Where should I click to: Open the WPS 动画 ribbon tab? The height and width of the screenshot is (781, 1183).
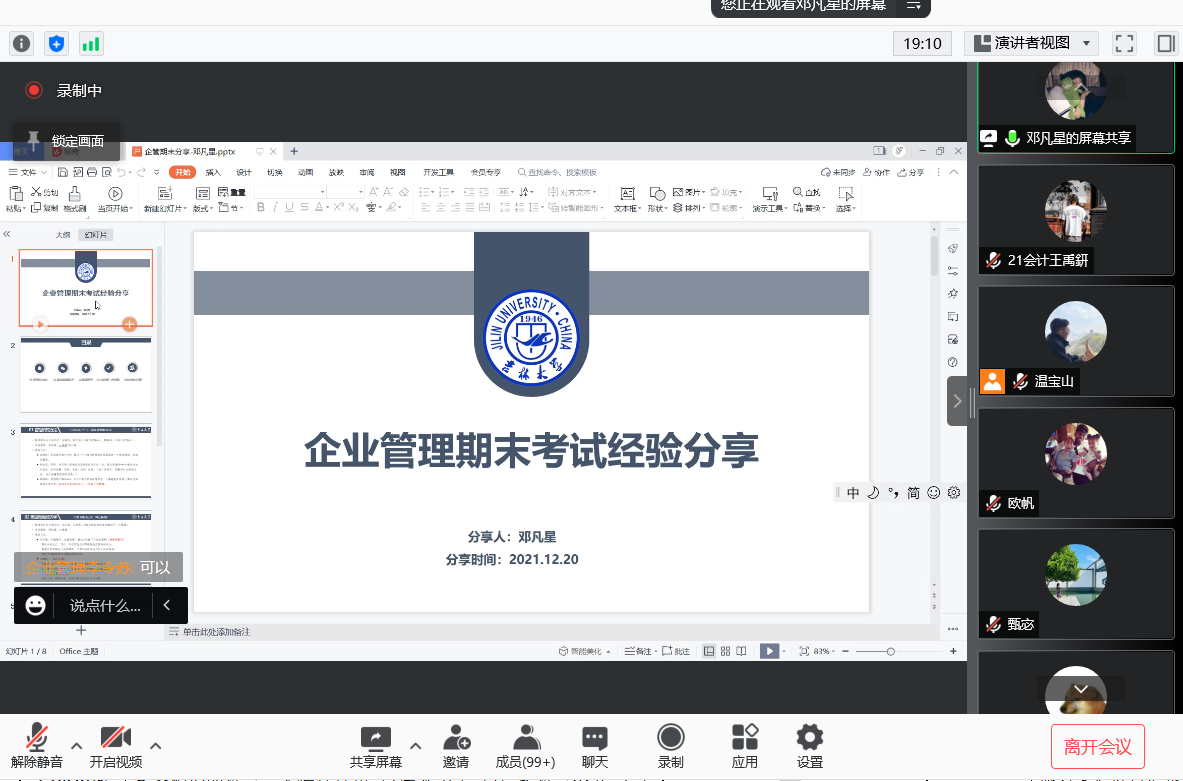(306, 172)
